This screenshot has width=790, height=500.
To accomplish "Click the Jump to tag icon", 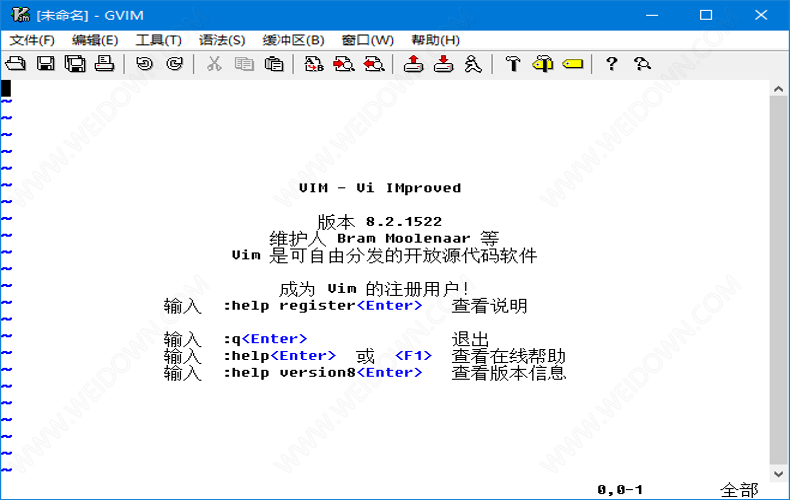I will pos(573,64).
